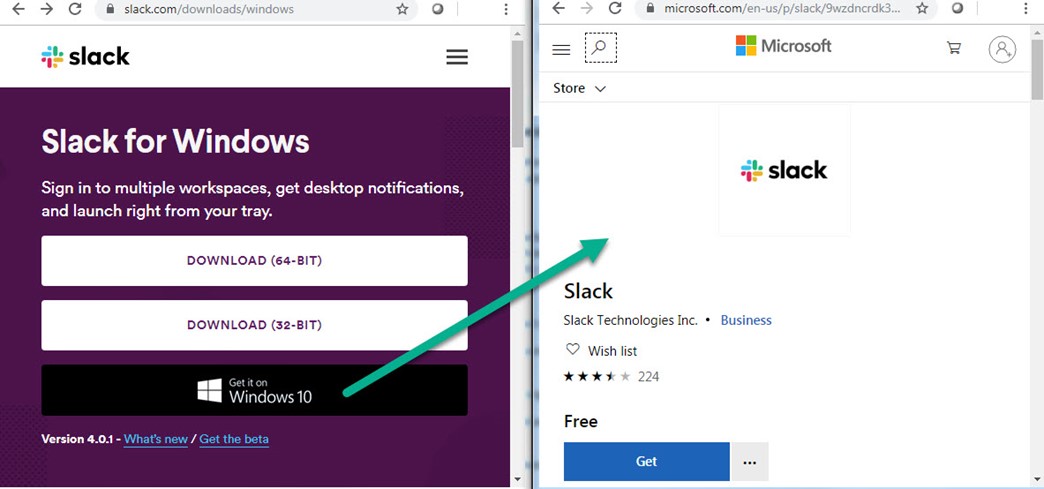The width and height of the screenshot is (1044, 489).
Task: Open Microsoft shopping cart
Action: click(x=954, y=48)
